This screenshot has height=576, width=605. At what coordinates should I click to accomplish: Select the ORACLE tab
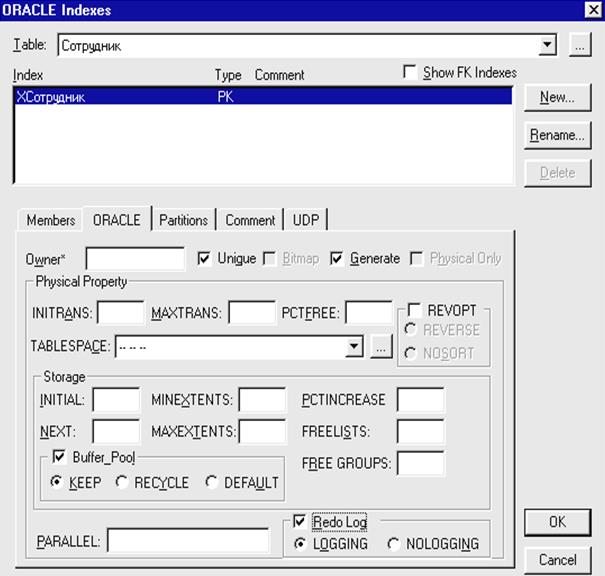[x=117, y=220]
